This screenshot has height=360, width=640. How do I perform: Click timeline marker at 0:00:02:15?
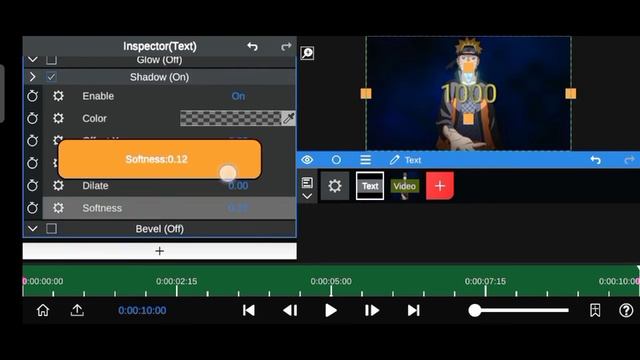coord(176,282)
